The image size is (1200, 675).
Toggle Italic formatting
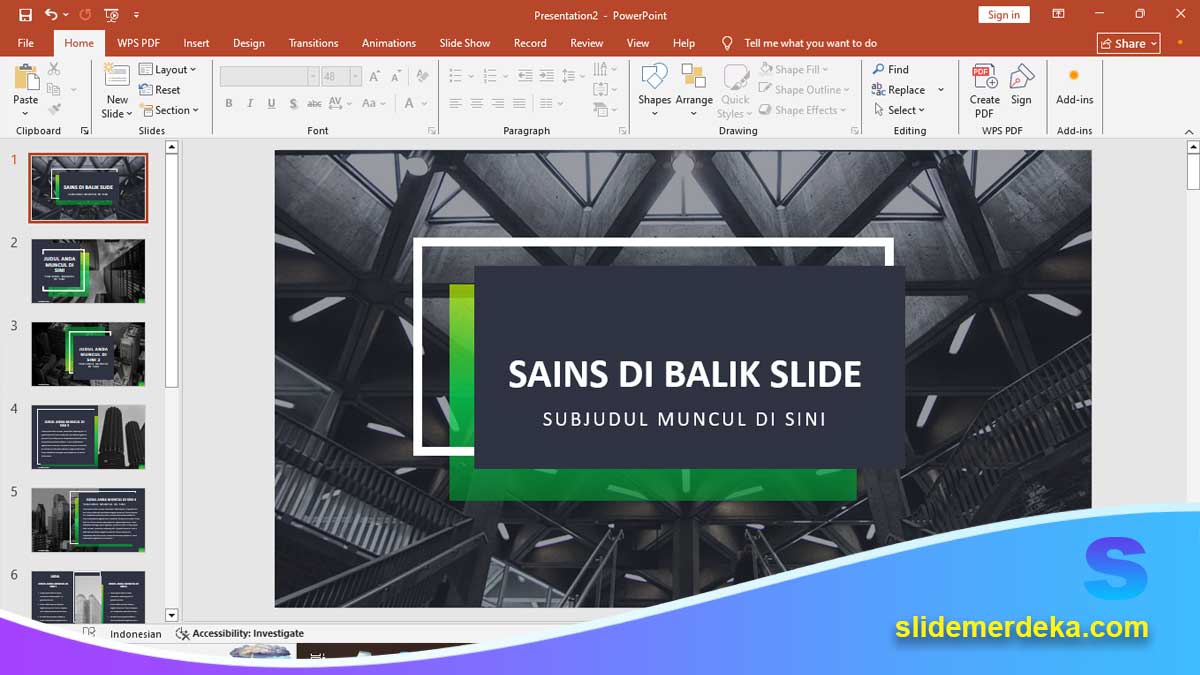(250, 103)
